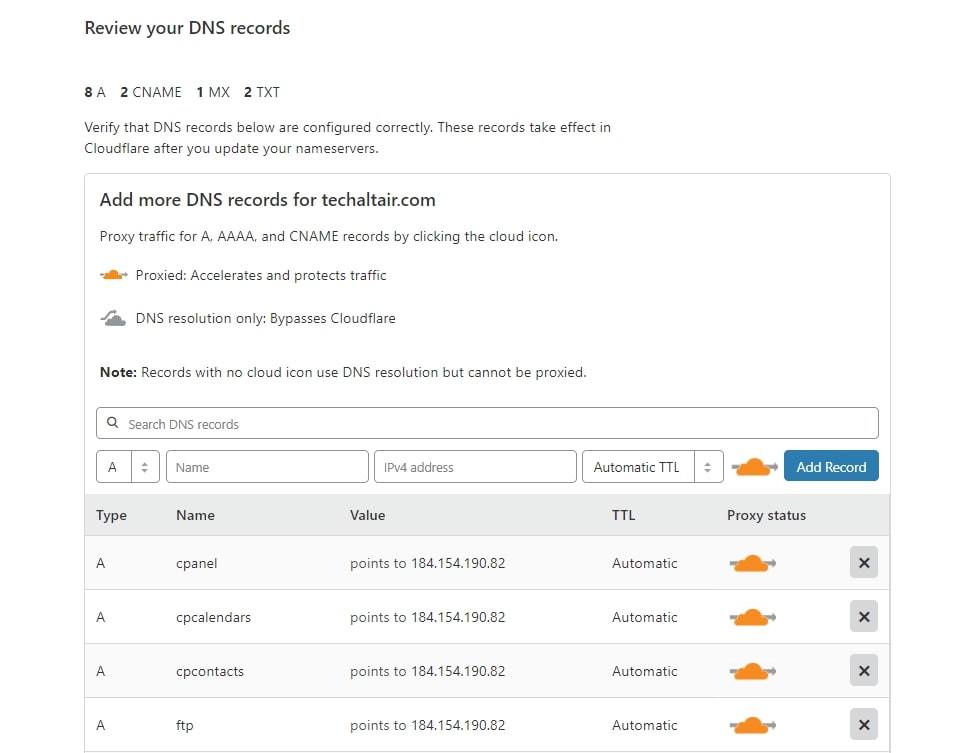Image resolution: width=960 pixels, height=753 pixels.
Task: Click the cpcalendars 'points to 184.154.190.82' value
Action: point(428,617)
